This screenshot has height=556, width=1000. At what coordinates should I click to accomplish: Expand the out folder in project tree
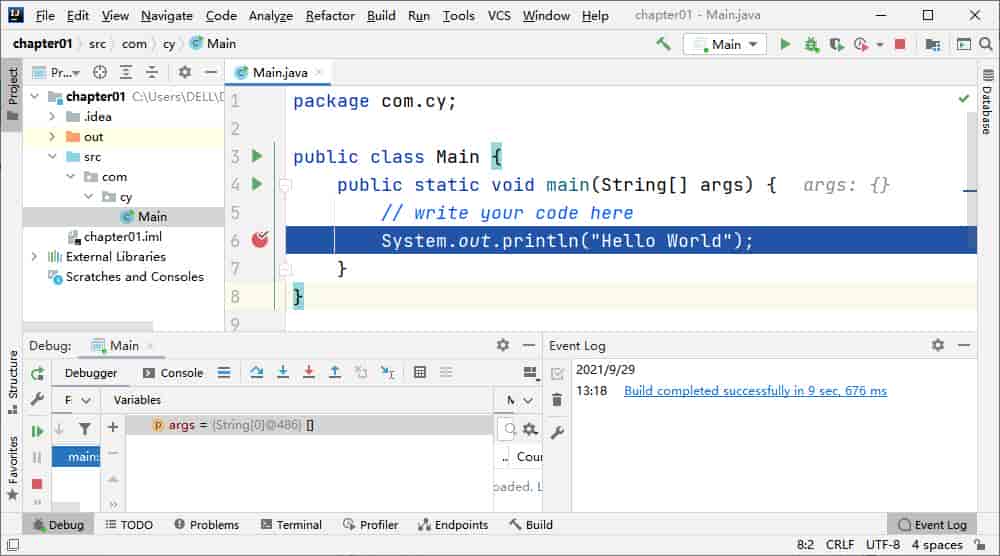click(x=52, y=136)
